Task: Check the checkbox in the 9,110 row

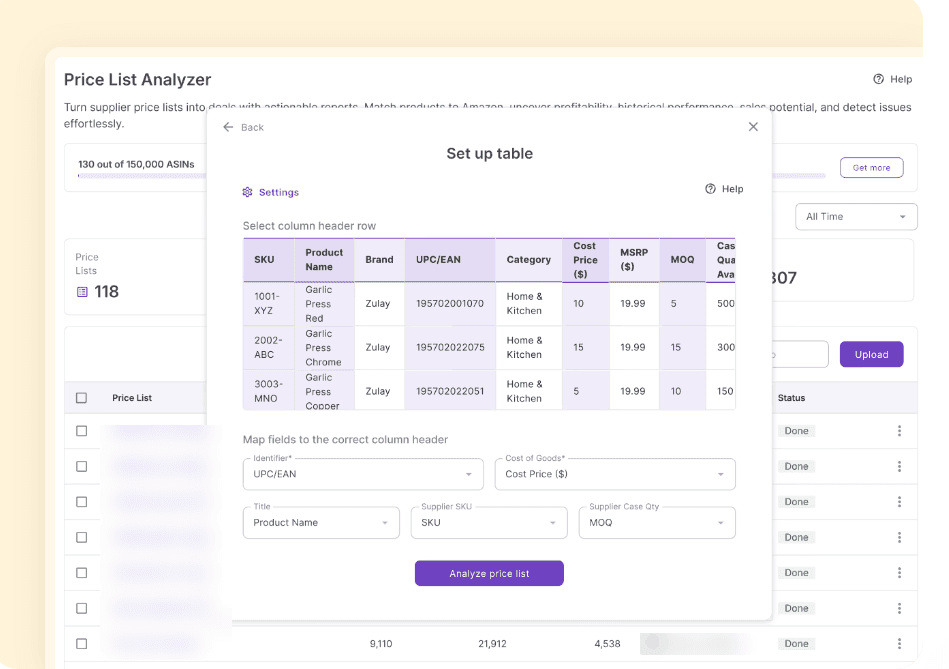Action: [82, 643]
